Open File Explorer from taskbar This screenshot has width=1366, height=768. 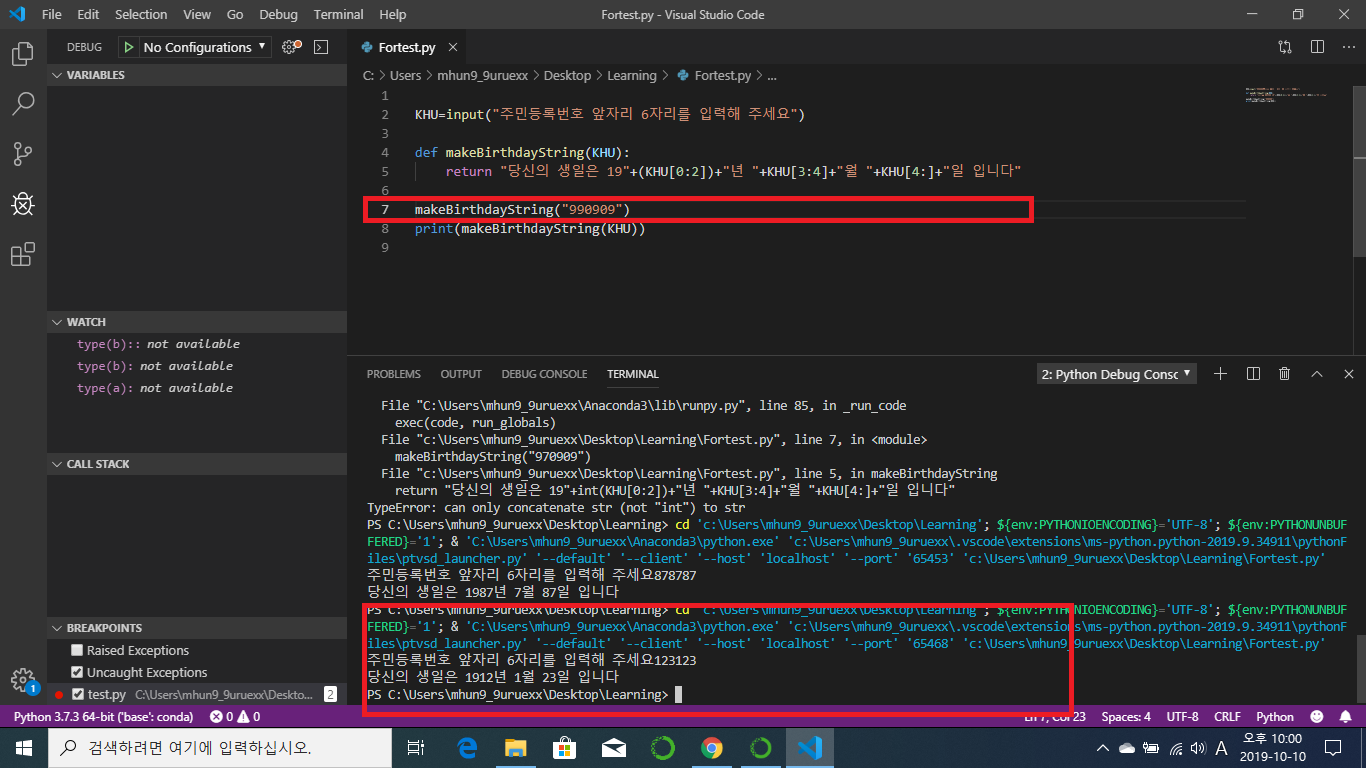click(x=515, y=747)
